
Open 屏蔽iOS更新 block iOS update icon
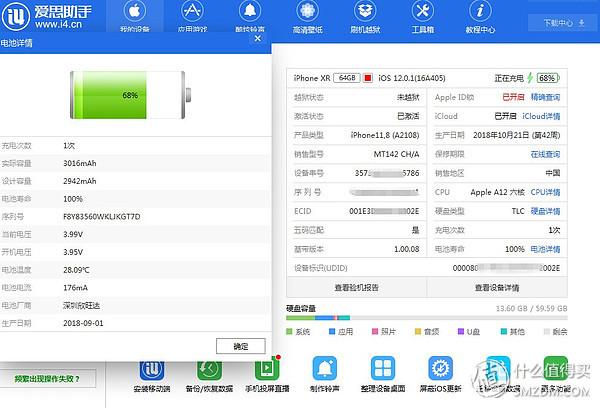440,374
